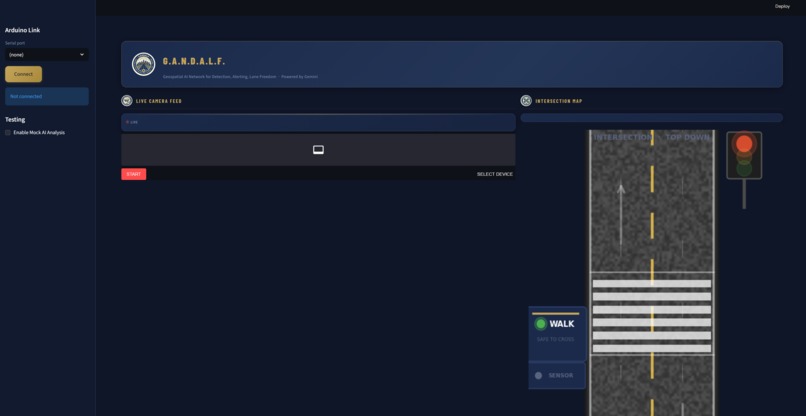Click the G.A.N.D.A.L.F. title text
This screenshot has height=416, width=806.
pos(194,62)
